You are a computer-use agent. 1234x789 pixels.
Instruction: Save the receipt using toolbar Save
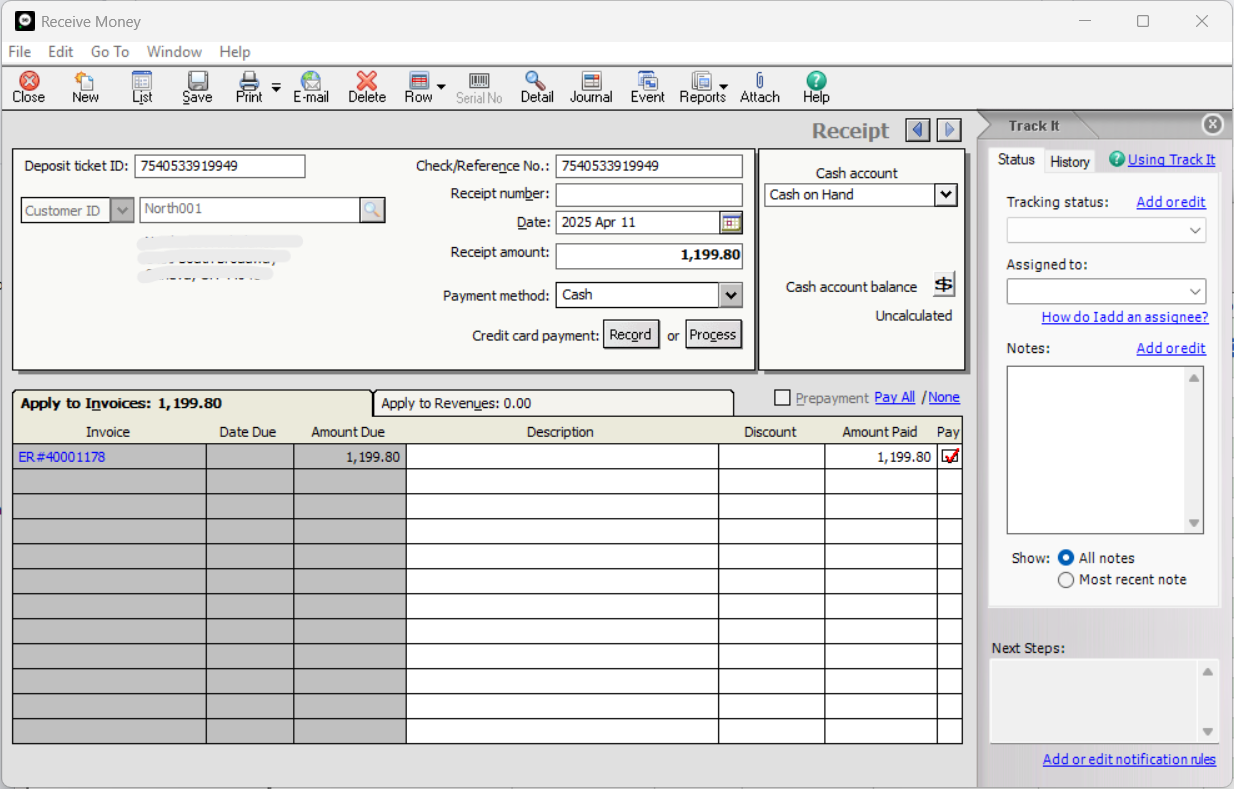(197, 87)
